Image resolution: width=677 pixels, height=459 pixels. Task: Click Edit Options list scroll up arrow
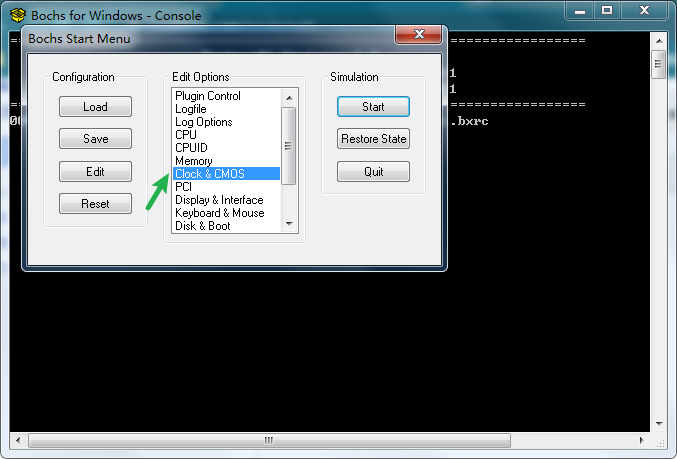click(289, 98)
